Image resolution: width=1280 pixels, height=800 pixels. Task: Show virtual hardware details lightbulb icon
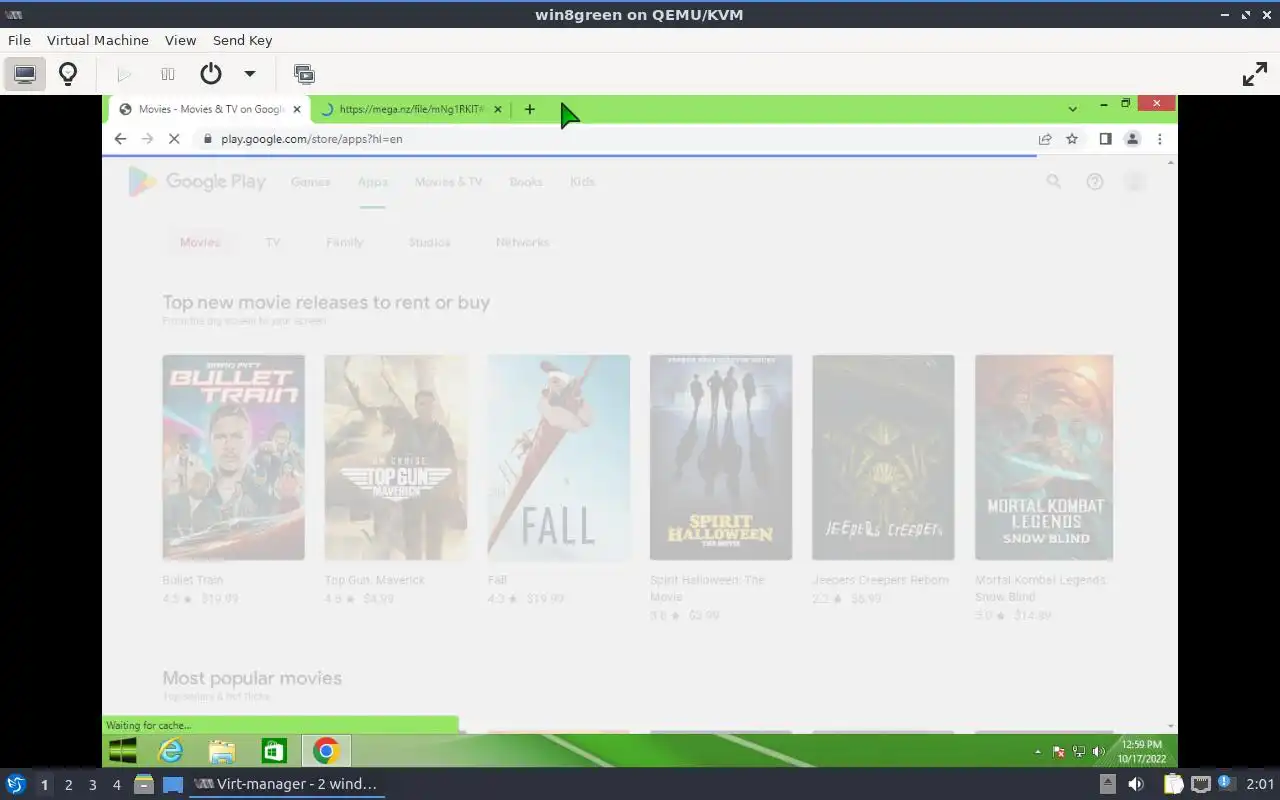point(68,74)
